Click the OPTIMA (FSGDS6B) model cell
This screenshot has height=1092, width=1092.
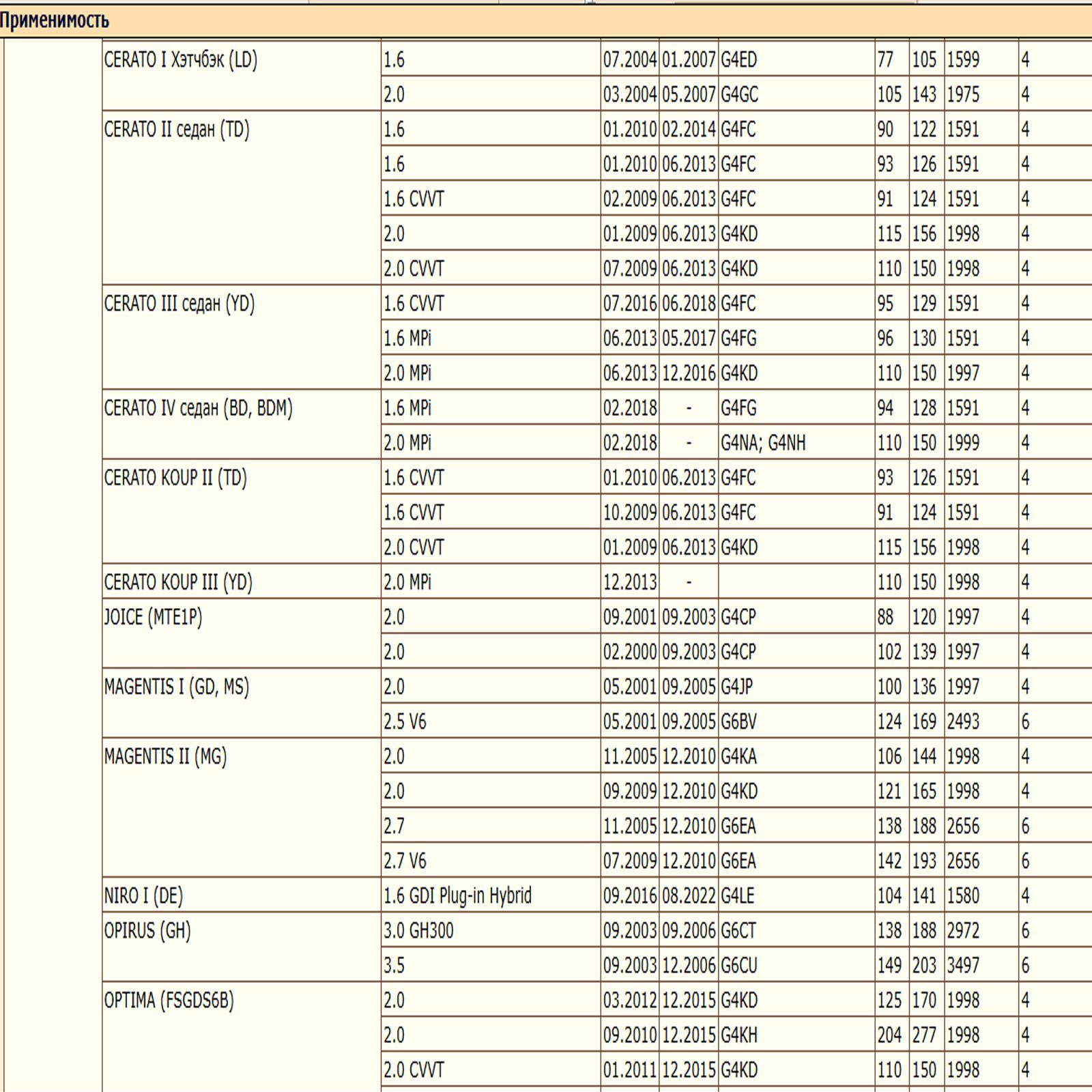[x=169, y=1001]
